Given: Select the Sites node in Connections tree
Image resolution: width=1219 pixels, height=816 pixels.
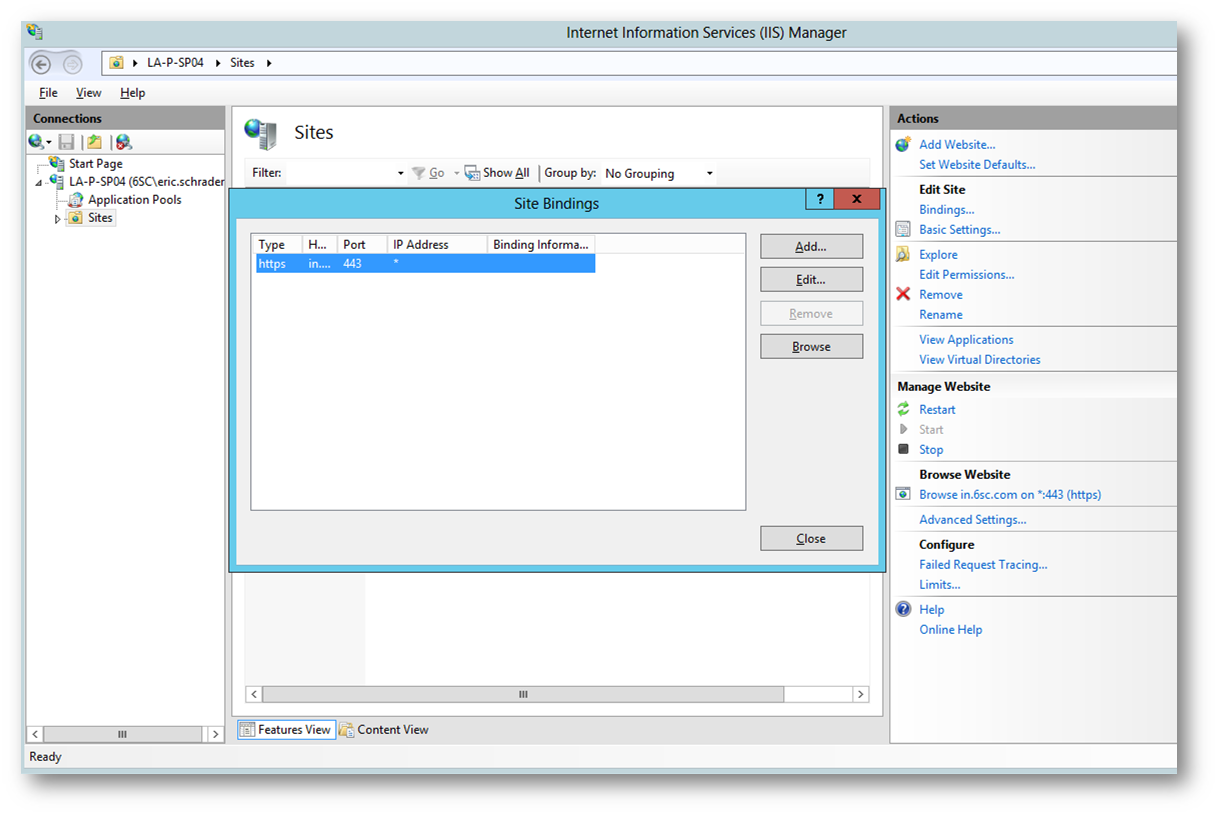Looking at the screenshot, I should pos(100,217).
